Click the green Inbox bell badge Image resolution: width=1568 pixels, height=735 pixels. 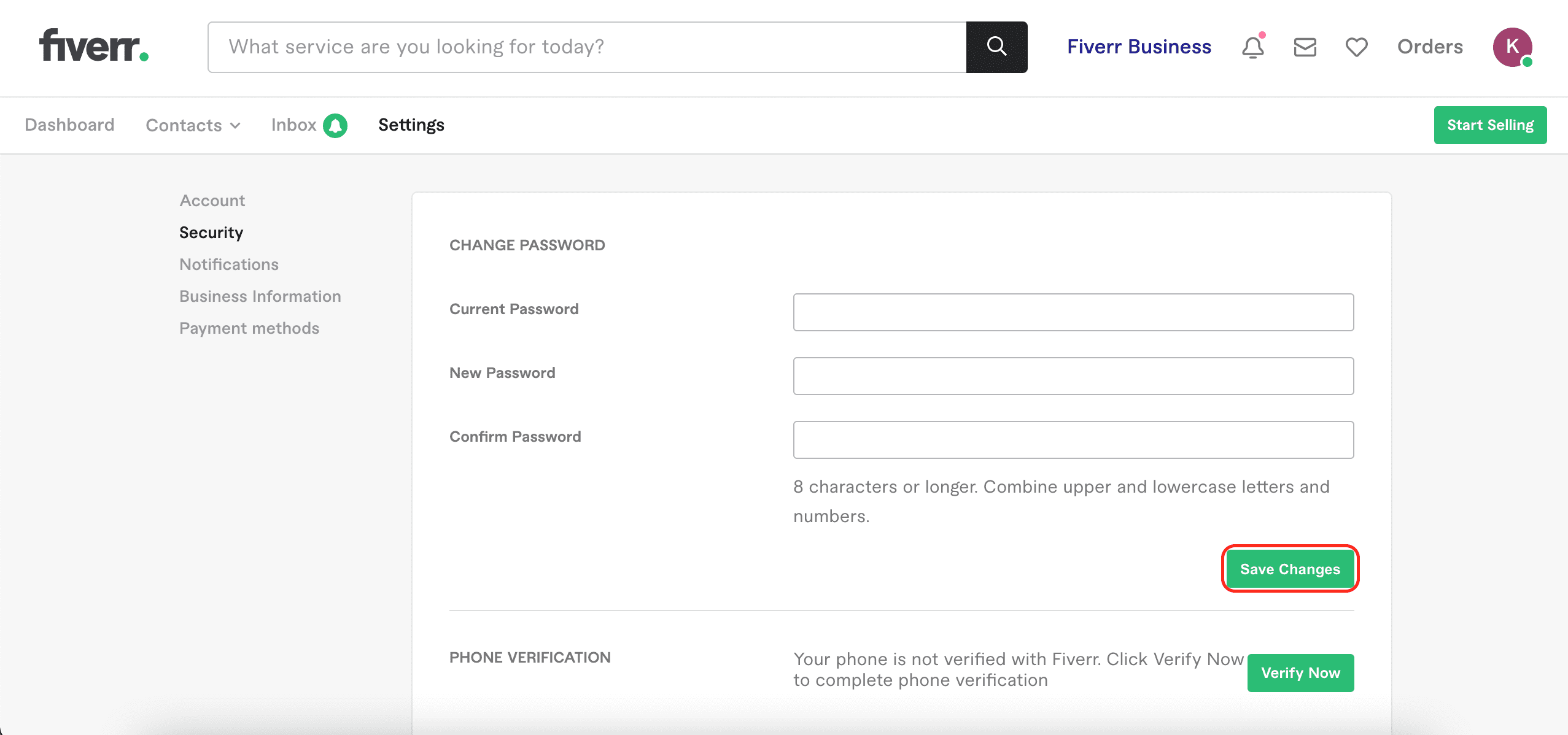(x=335, y=126)
